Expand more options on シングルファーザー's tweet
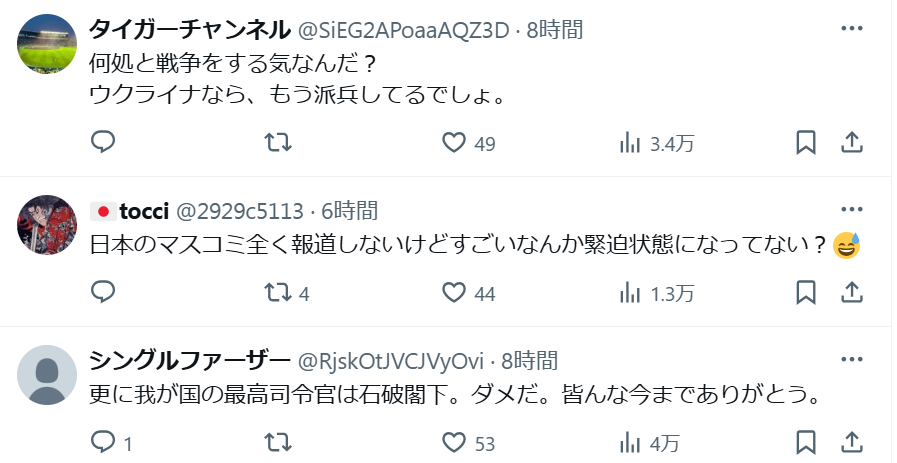This screenshot has width=897, height=463. coord(852,359)
